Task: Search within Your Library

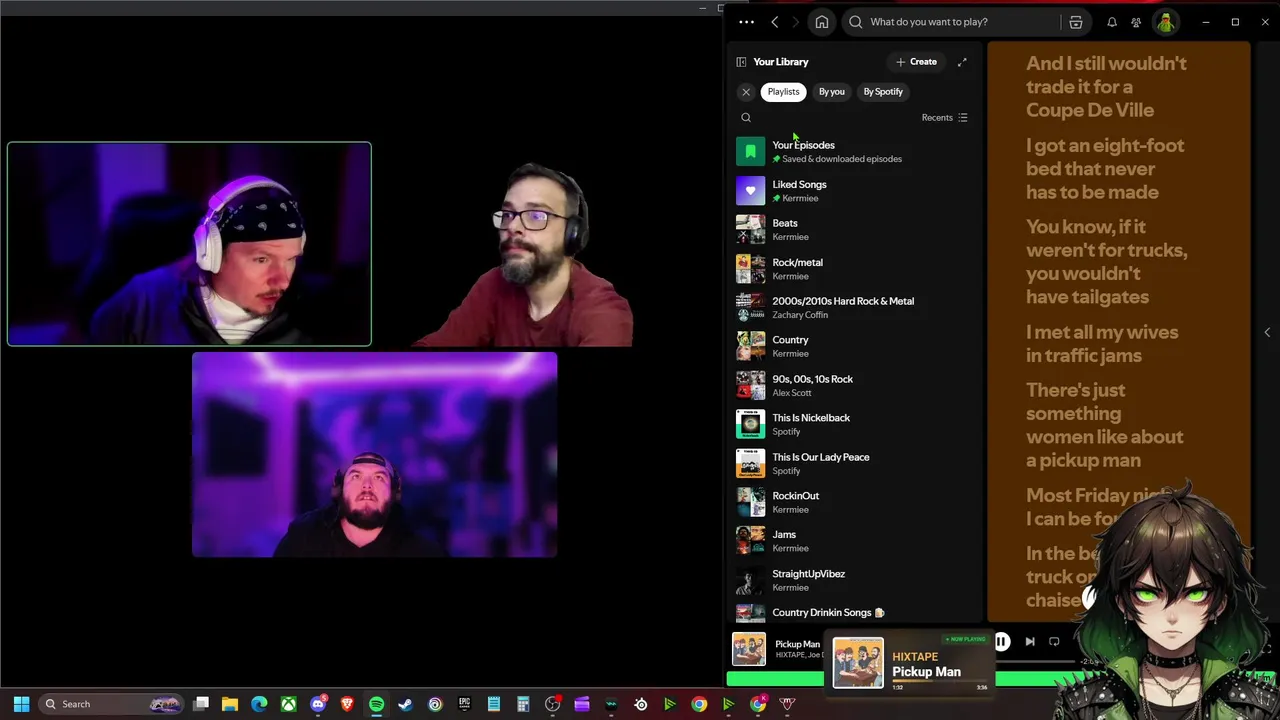Action: [x=746, y=118]
